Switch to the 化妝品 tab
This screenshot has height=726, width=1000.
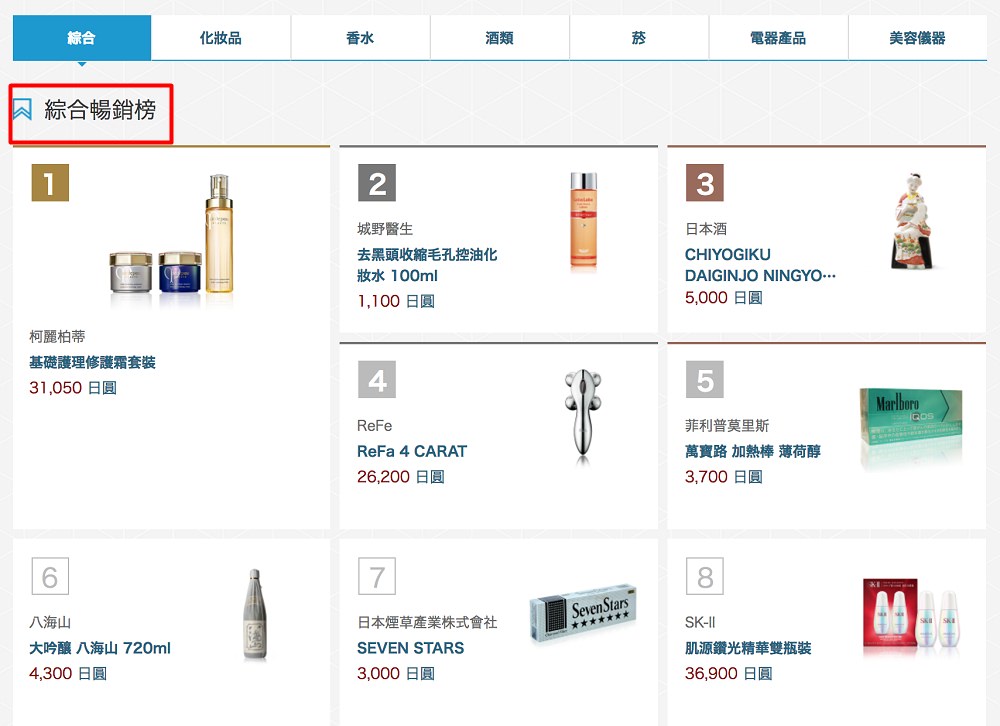(221, 38)
